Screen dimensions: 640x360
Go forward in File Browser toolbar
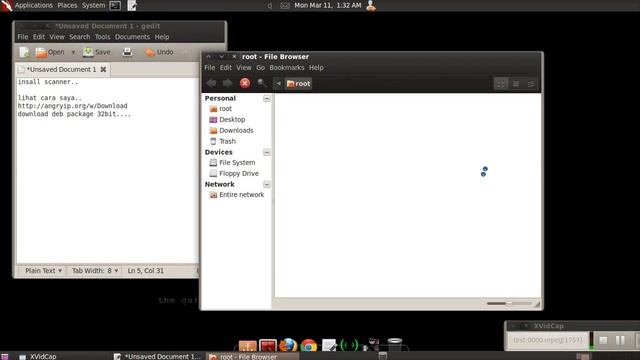click(x=227, y=83)
